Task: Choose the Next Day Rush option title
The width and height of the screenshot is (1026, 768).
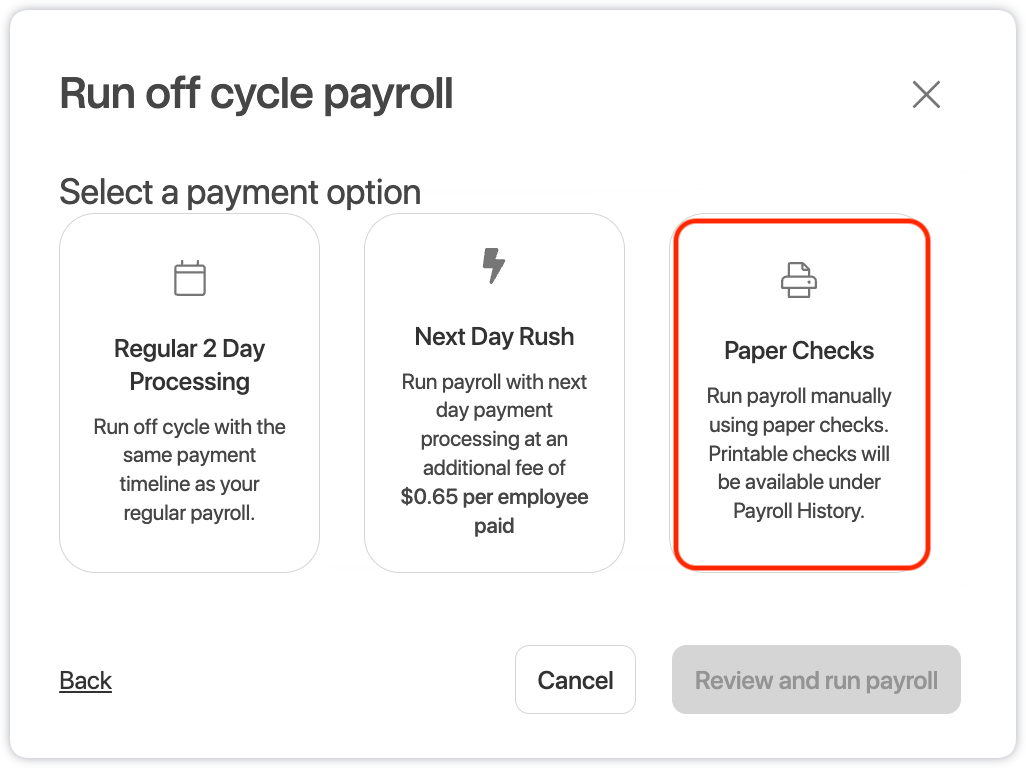Action: [494, 337]
